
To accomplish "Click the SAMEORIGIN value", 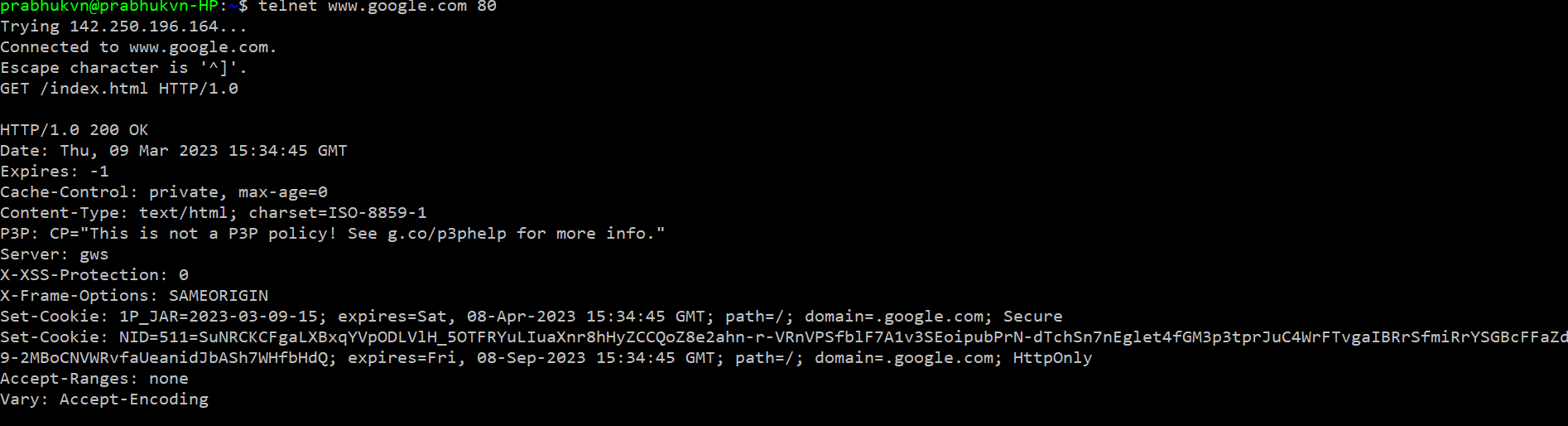I will coord(219,296).
